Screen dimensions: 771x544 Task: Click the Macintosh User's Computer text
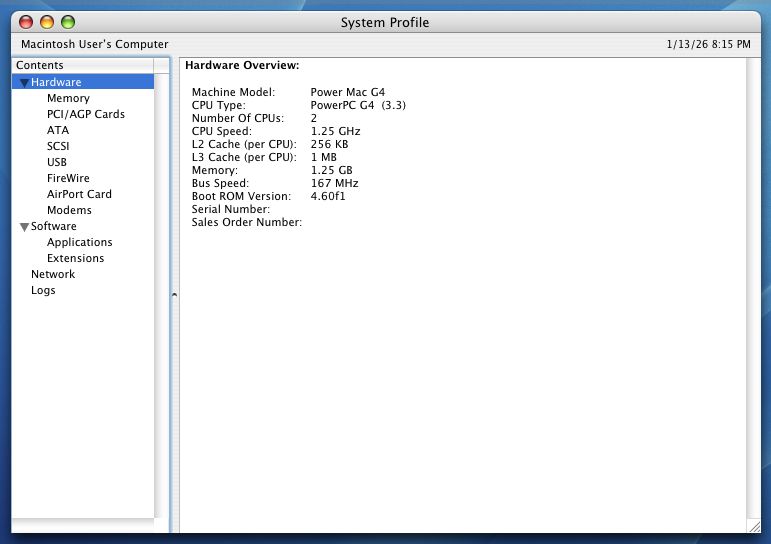tap(94, 44)
